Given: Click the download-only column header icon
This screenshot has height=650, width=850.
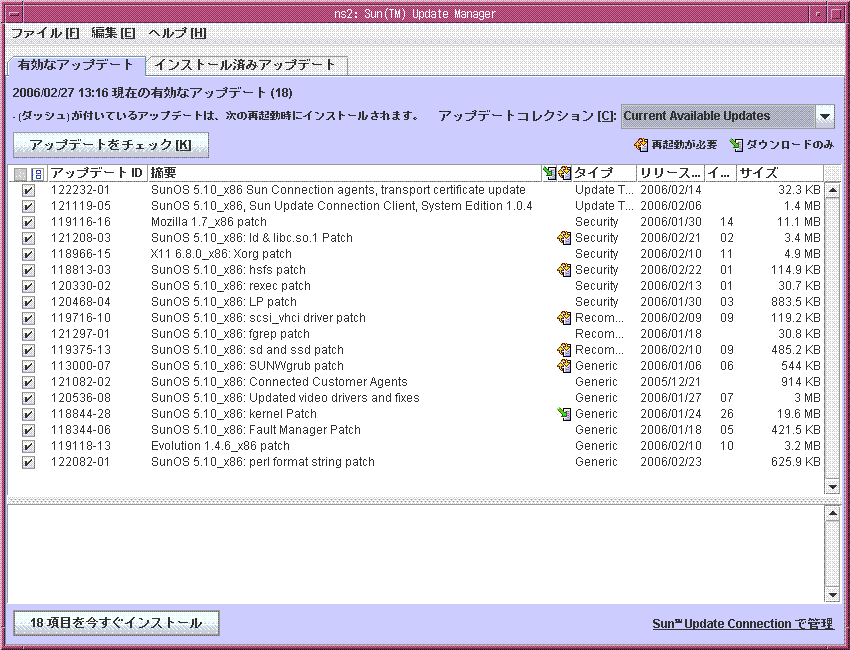Looking at the screenshot, I should coord(549,174).
